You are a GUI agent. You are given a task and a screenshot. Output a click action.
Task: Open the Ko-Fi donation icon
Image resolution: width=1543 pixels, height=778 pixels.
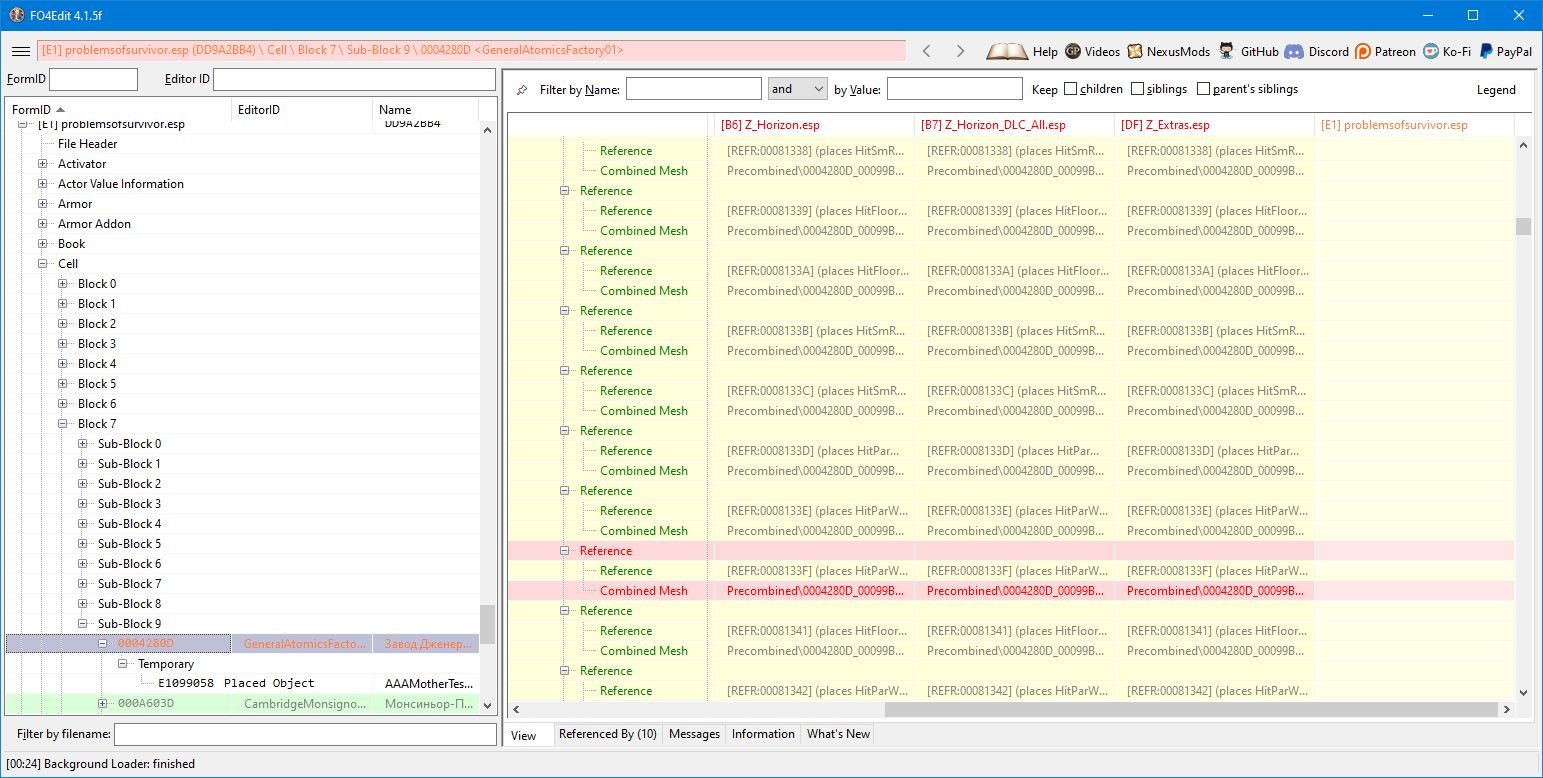1432,51
